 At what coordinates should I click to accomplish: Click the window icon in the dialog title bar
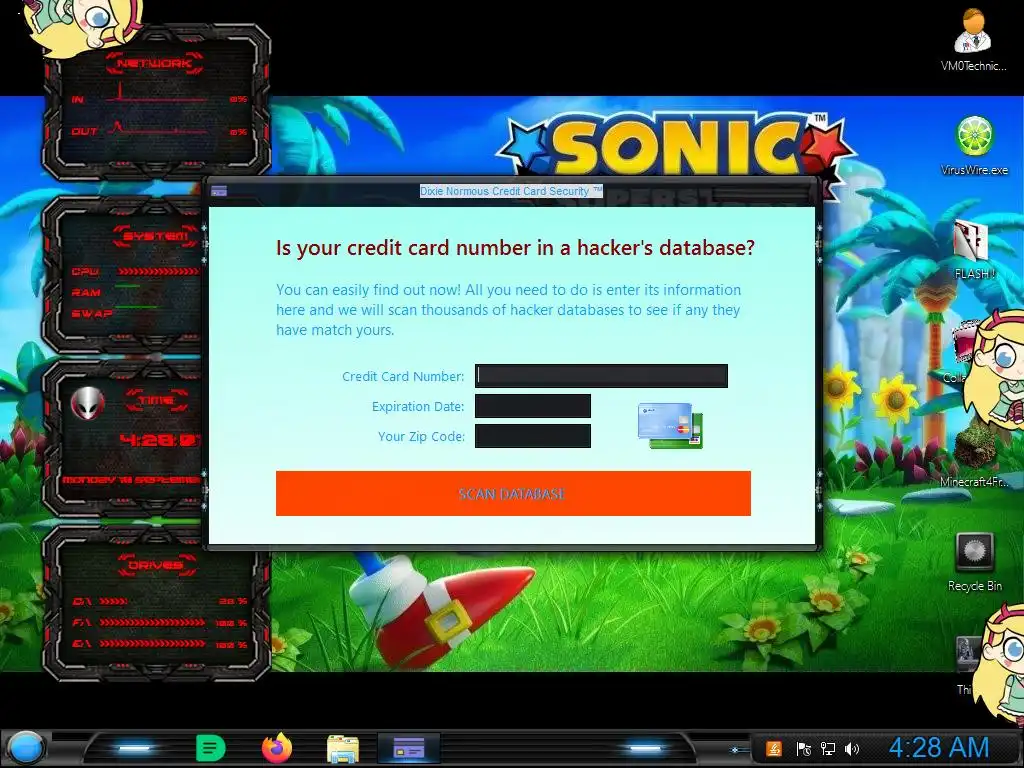coord(219,191)
